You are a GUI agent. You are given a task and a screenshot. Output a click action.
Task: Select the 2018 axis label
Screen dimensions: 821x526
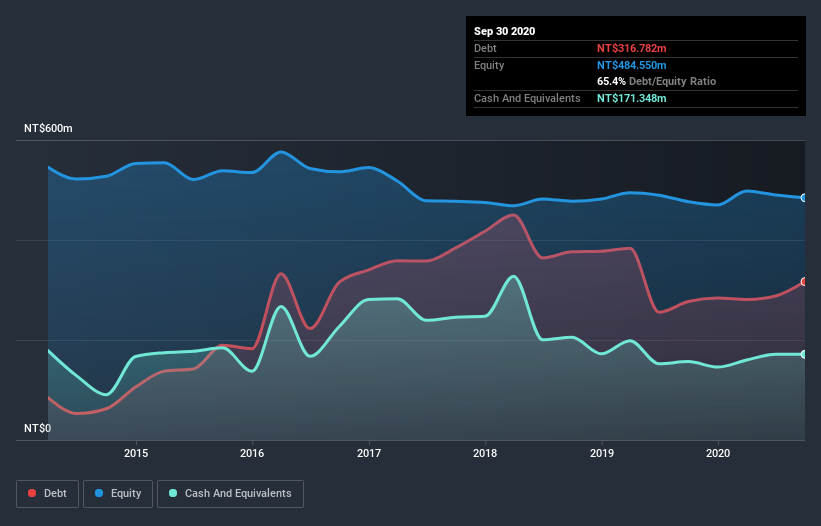tap(485, 453)
